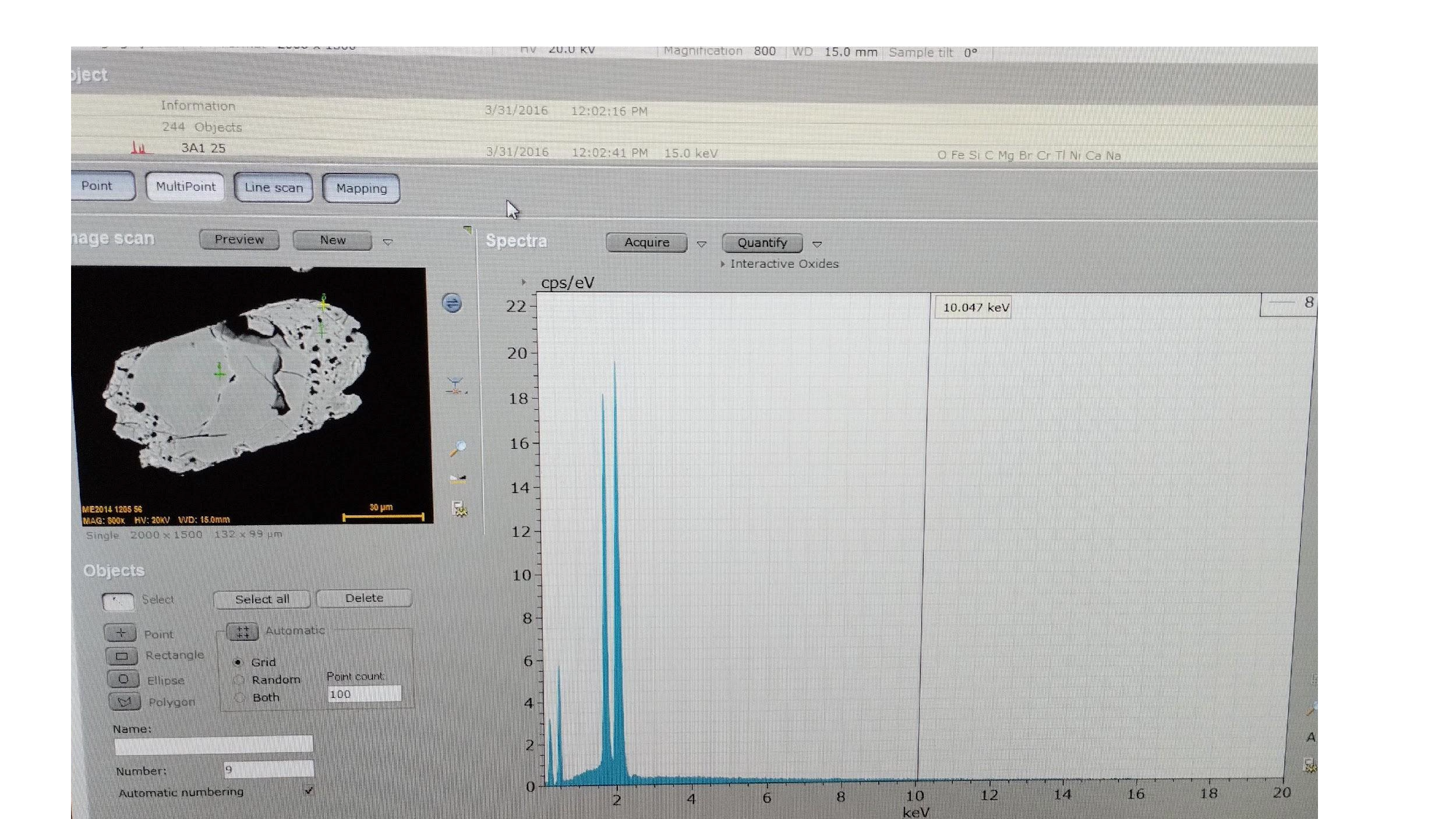
Task: Select the Random radio option
Action: tap(239, 679)
